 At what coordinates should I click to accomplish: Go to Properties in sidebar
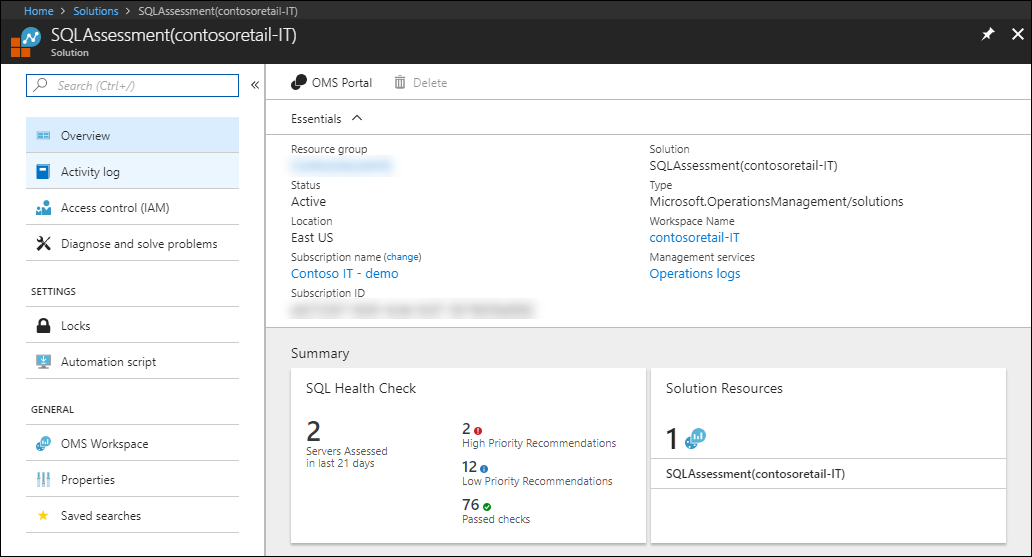coord(88,480)
